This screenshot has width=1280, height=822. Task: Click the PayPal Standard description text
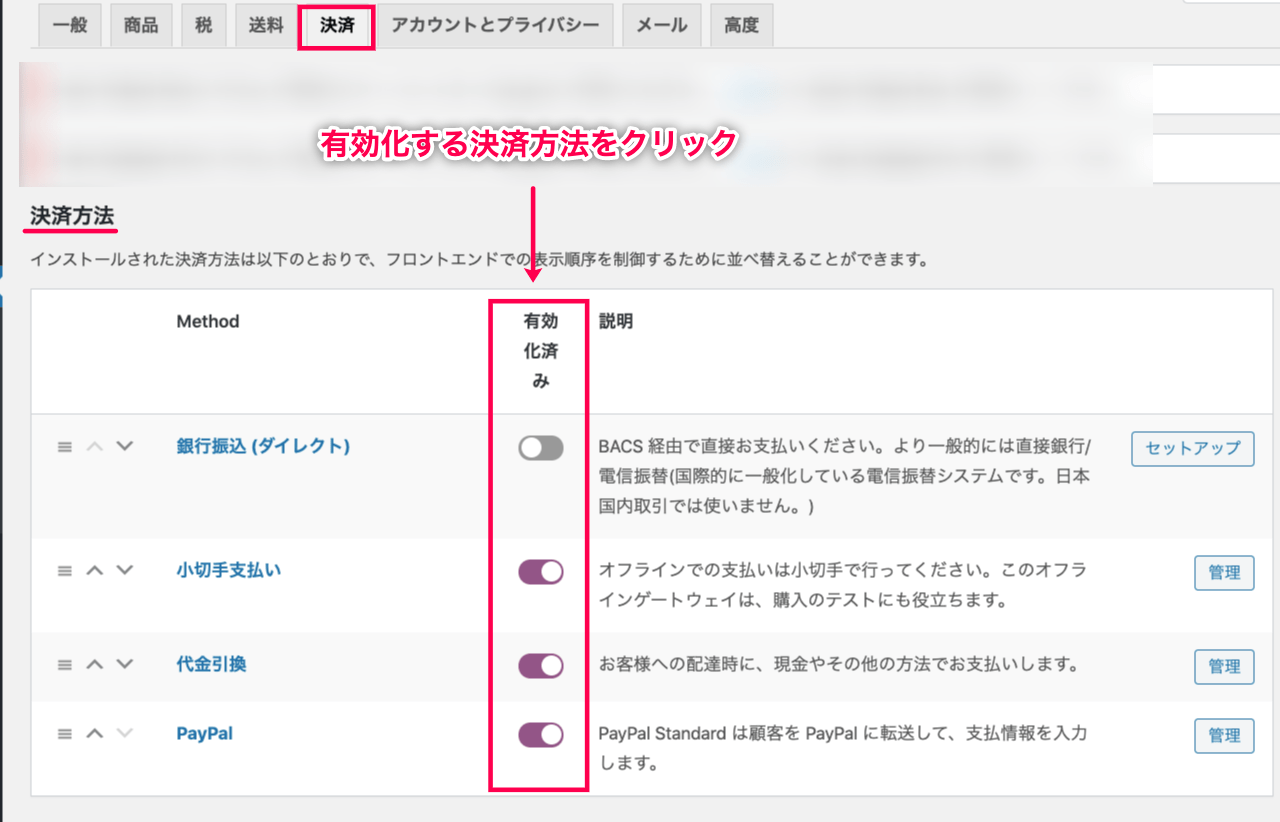point(843,748)
